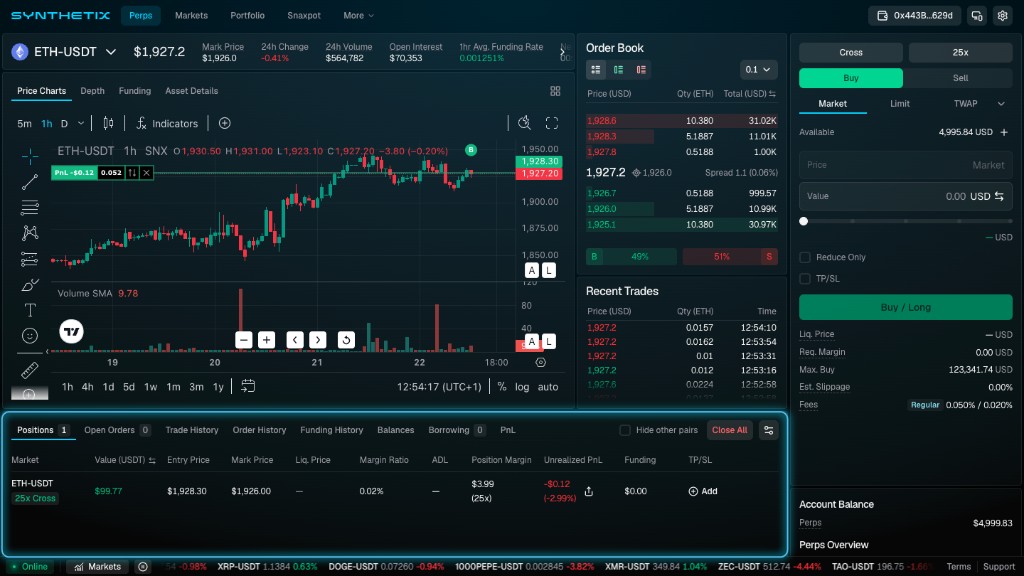Open the Indicators menu

tap(167, 123)
